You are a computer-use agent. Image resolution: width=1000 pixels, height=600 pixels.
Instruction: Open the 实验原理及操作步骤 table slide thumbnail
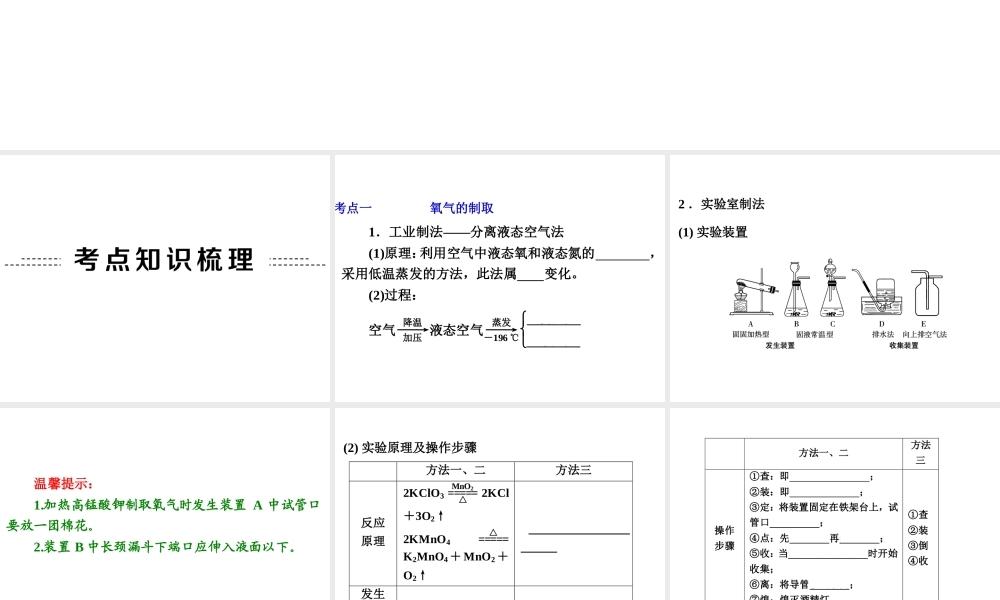(499, 504)
